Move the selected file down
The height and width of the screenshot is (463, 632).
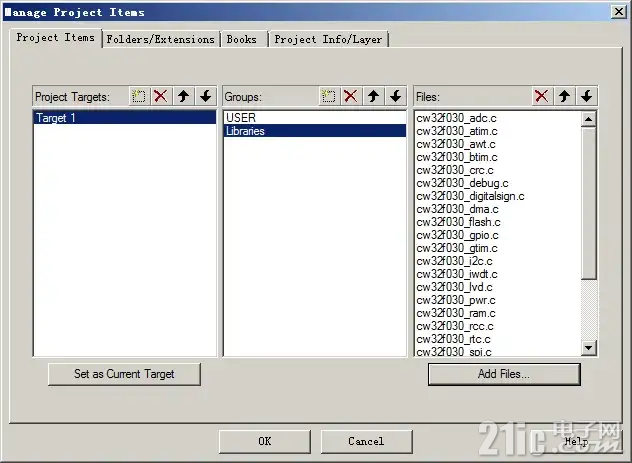click(x=587, y=96)
